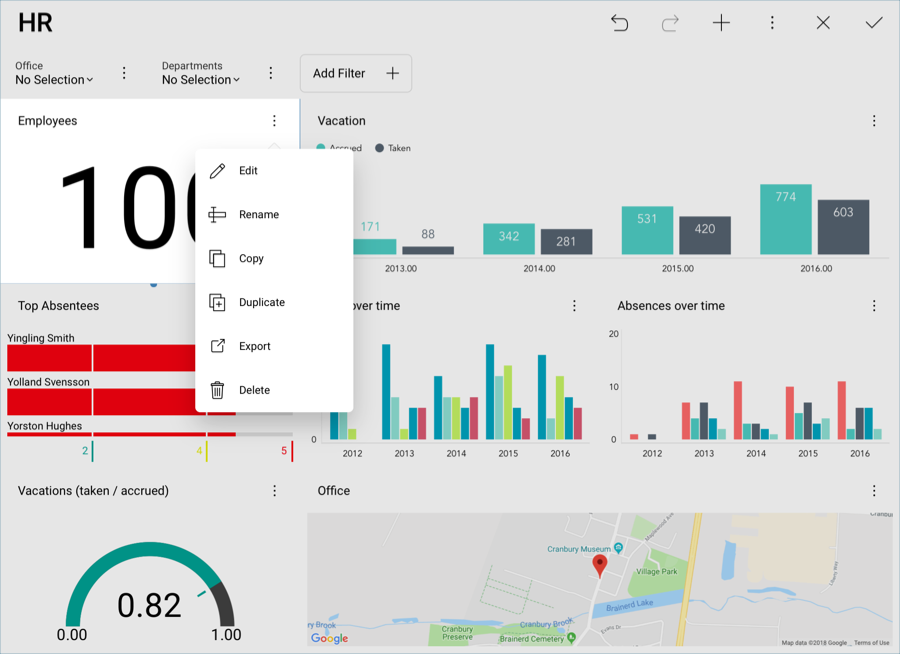Screen dimensions: 900x654
Task: Expand the Departments filter dropdown
Action: pyautogui.click(x=201, y=80)
